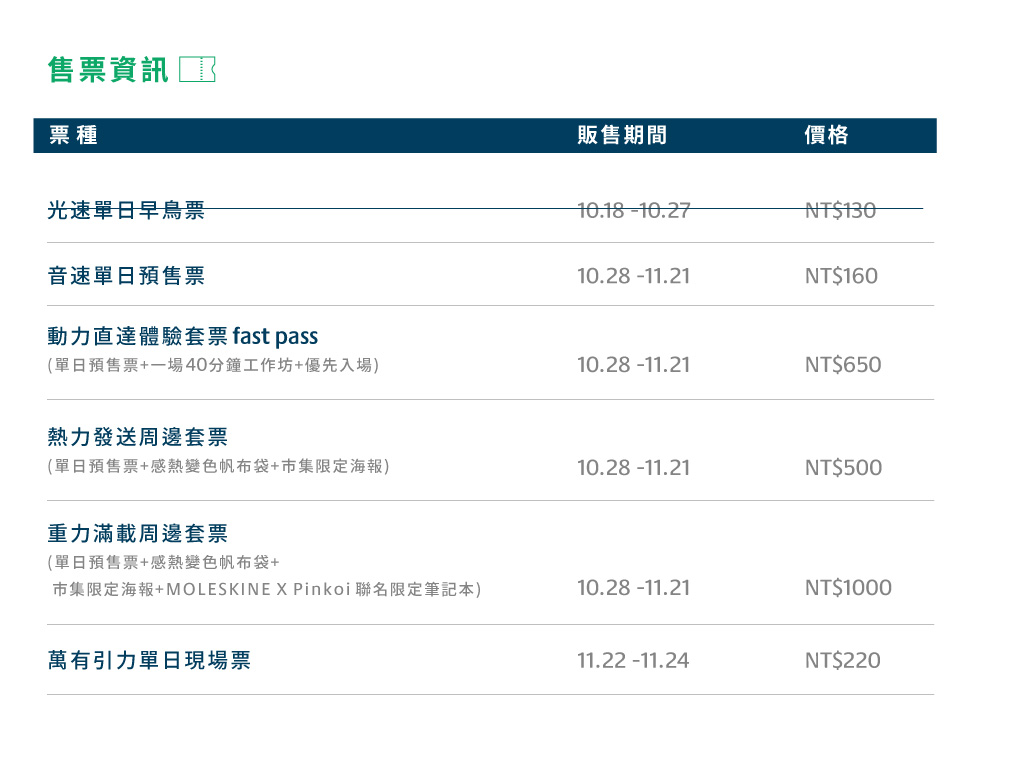Click the 價格 column header
This screenshot has height=776, width=1029.
tap(826, 136)
